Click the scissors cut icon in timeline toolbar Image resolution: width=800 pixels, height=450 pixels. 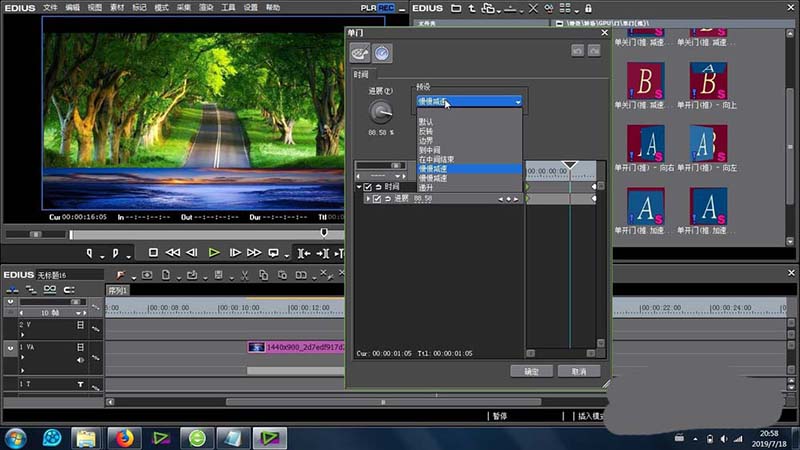(x=243, y=275)
